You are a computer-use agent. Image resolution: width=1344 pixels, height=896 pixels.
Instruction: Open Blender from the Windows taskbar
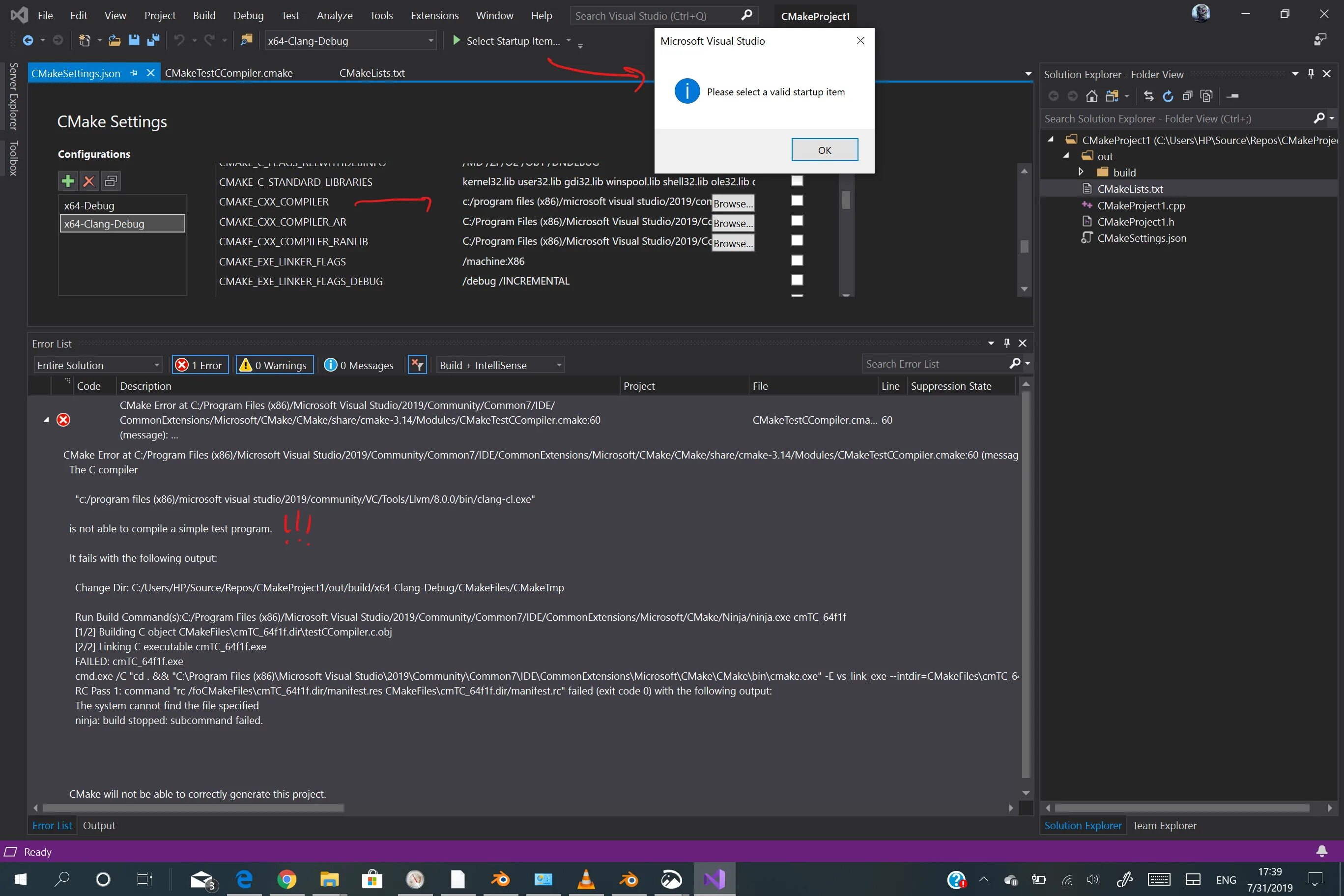pyautogui.click(x=501, y=879)
